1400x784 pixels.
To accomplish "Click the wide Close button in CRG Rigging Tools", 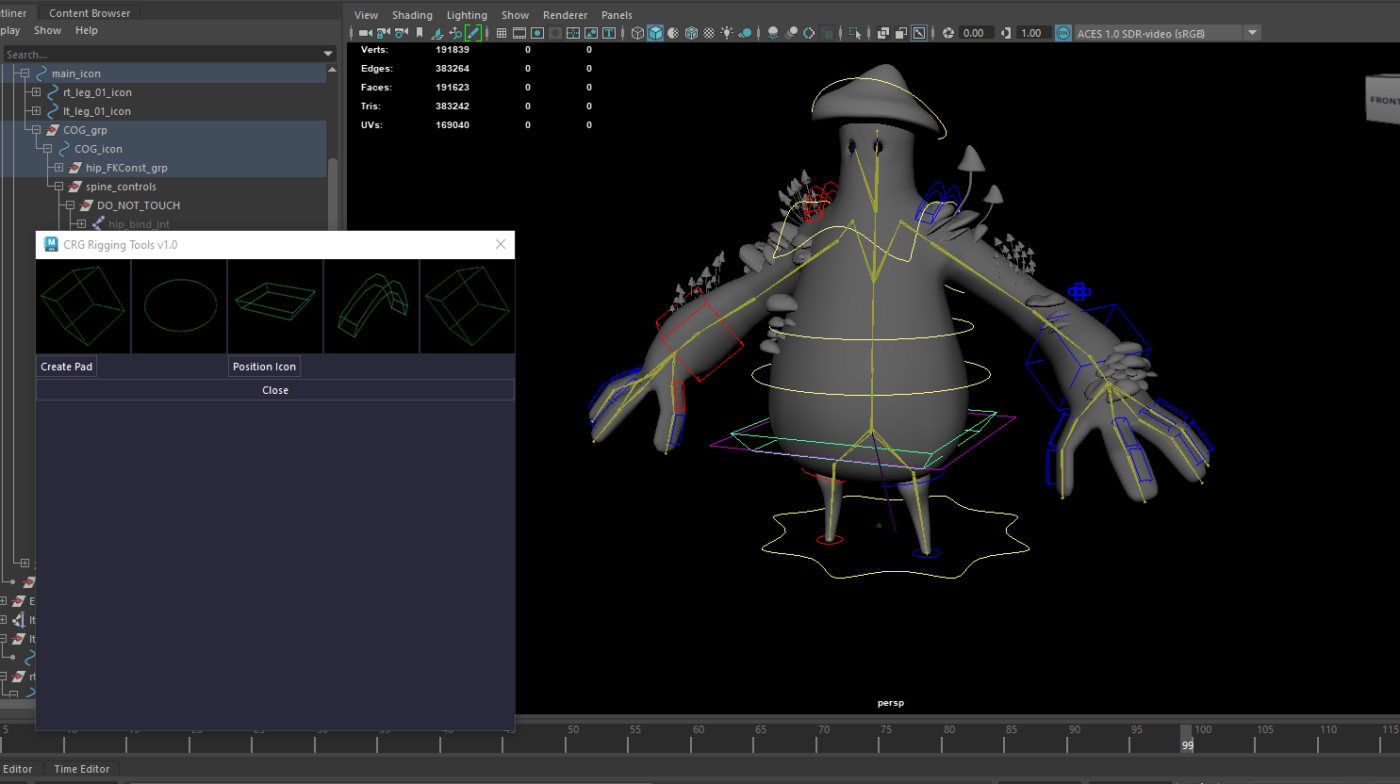I will [275, 390].
